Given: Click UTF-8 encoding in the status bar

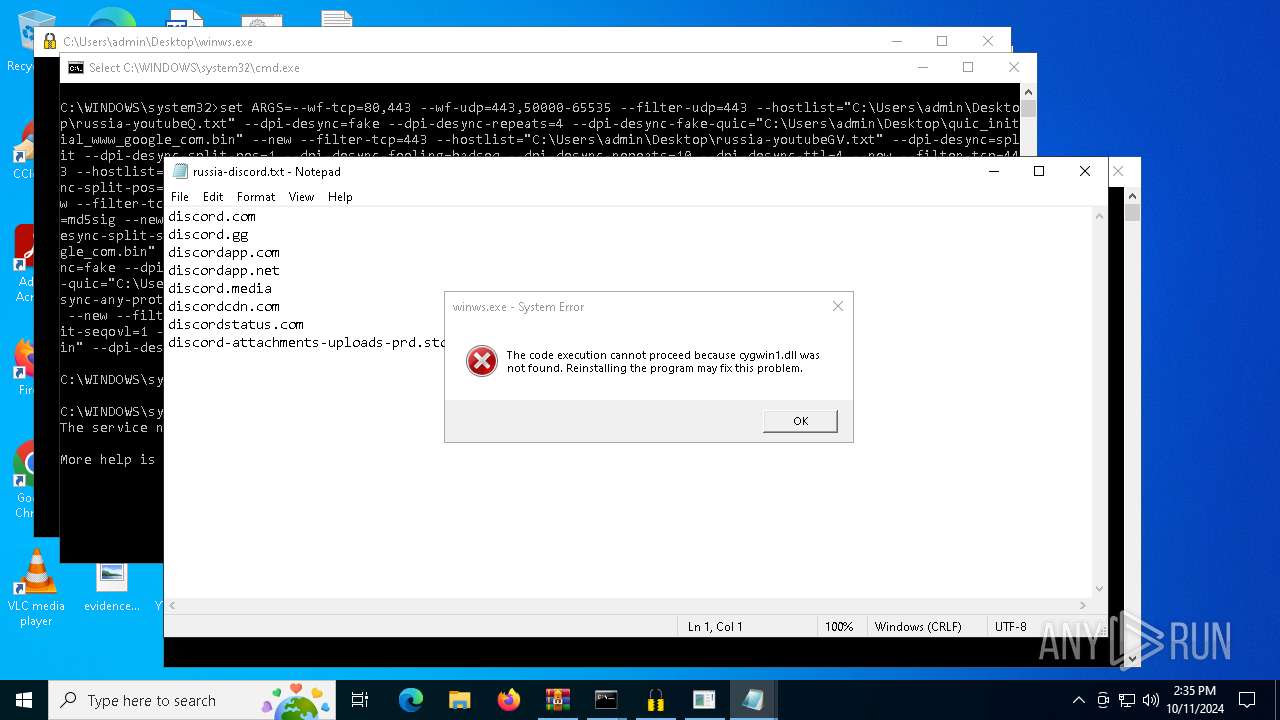Looking at the screenshot, I should pos(1010,627).
